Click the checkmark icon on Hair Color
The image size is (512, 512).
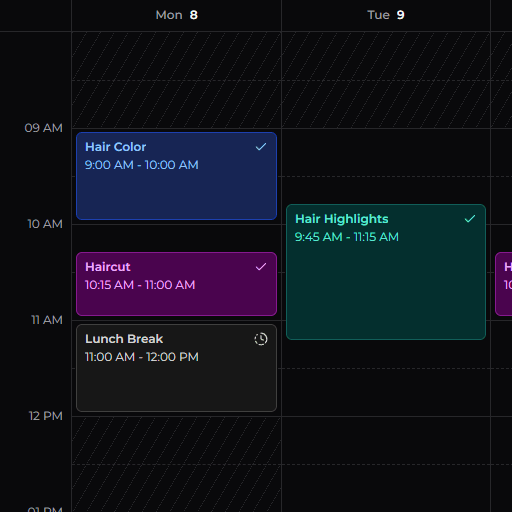[261, 147]
